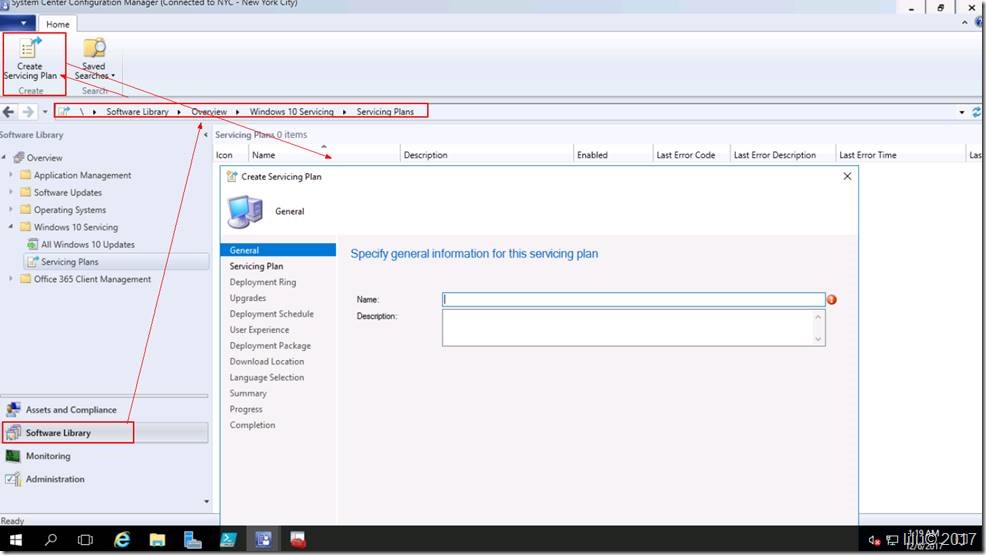The height and width of the screenshot is (555, 986).
Task: Click the Windows 10 Servicing breadcrumb
Action: [291, 111]
